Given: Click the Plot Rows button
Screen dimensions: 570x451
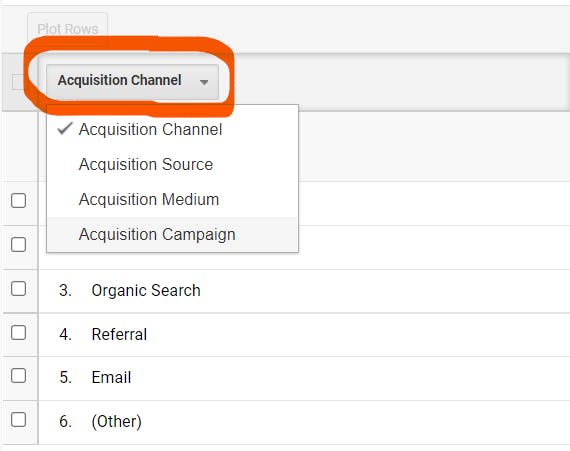Looking at the screenshot, I should pyautogui.click(x=68, y=29).
